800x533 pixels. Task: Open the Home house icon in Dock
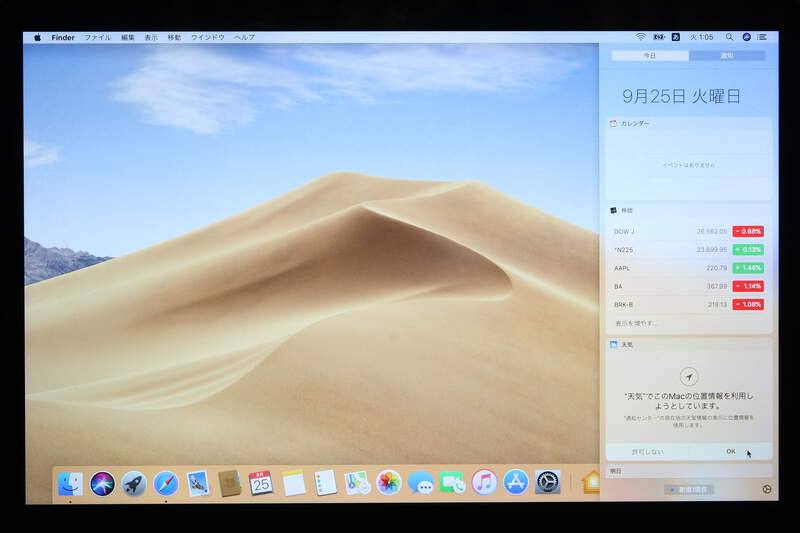(x=590, y=483)
